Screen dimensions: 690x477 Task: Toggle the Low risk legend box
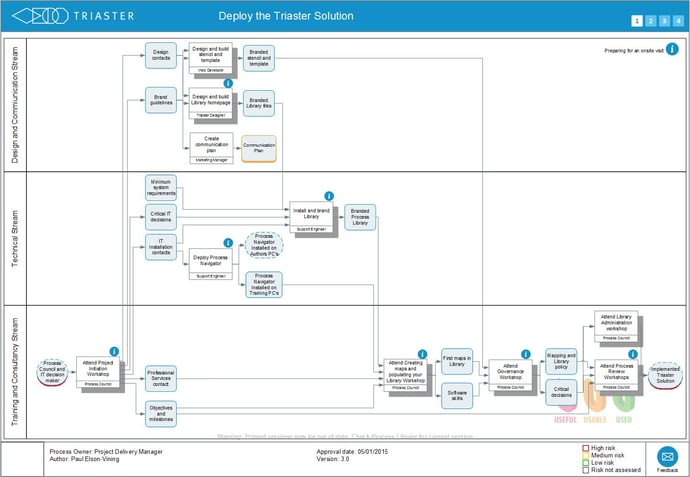click(586, 462)
